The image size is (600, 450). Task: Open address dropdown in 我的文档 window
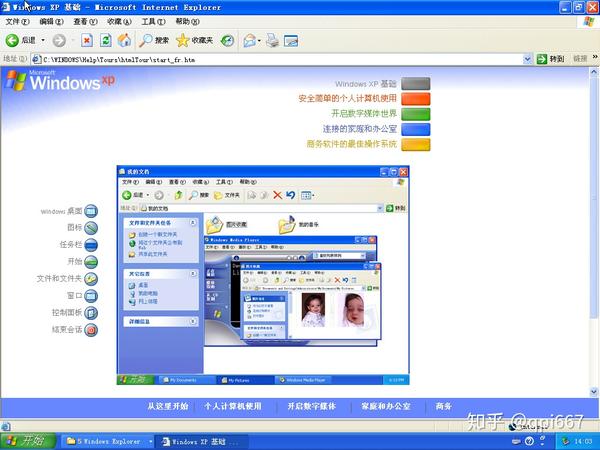(x=380, y=208)
